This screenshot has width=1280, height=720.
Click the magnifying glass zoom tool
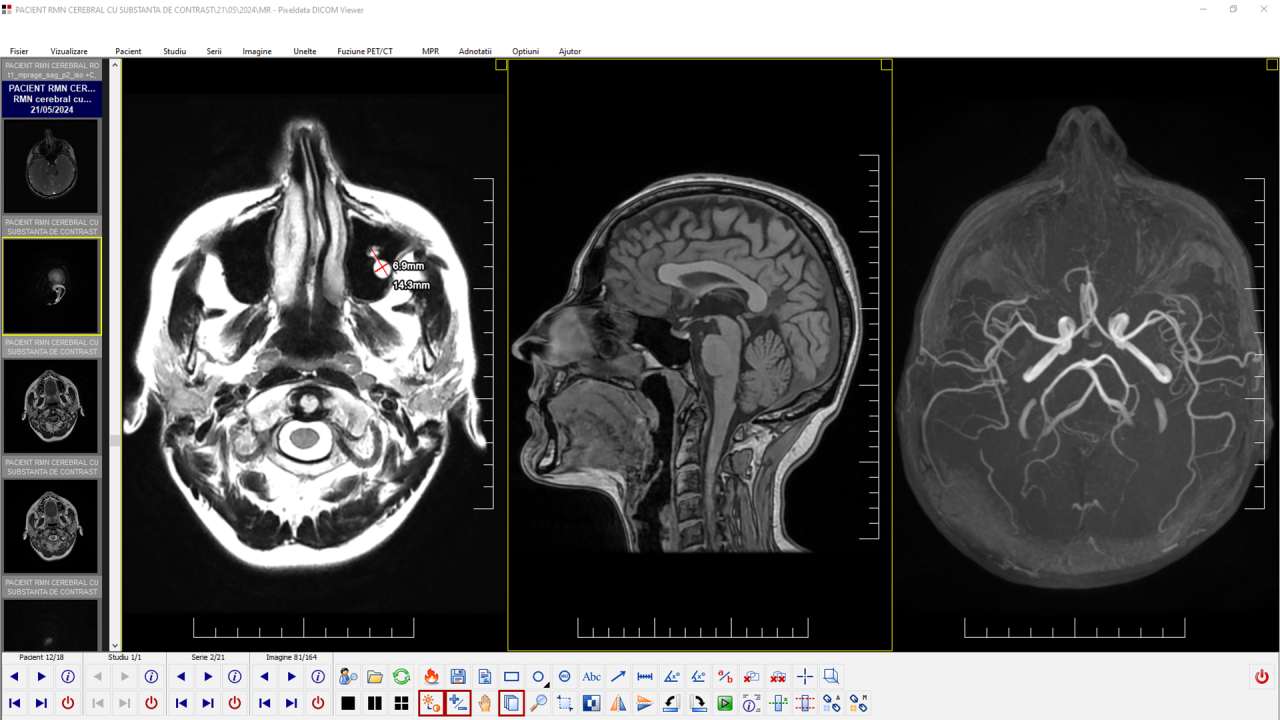tap(538, 703)
